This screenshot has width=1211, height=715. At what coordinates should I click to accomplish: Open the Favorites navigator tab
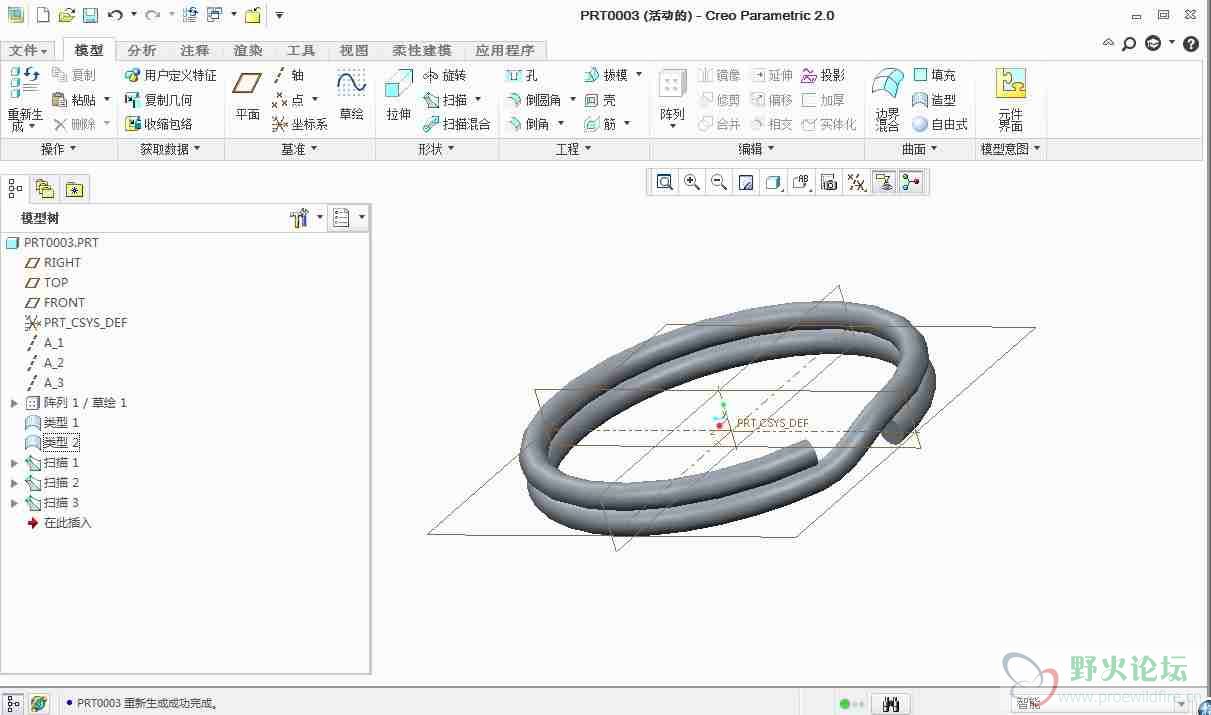[x=74, y=188]
